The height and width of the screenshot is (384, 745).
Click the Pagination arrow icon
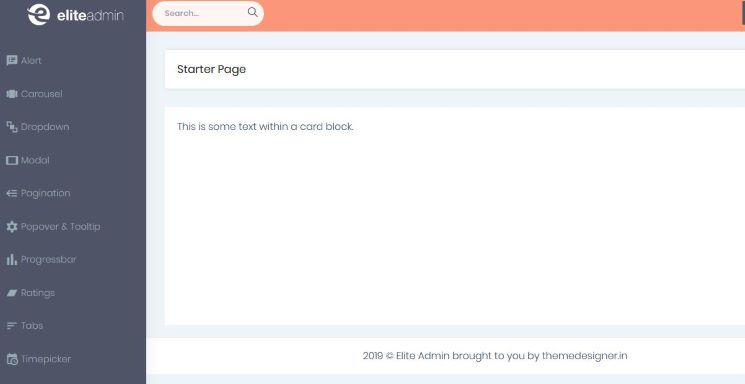12,193
